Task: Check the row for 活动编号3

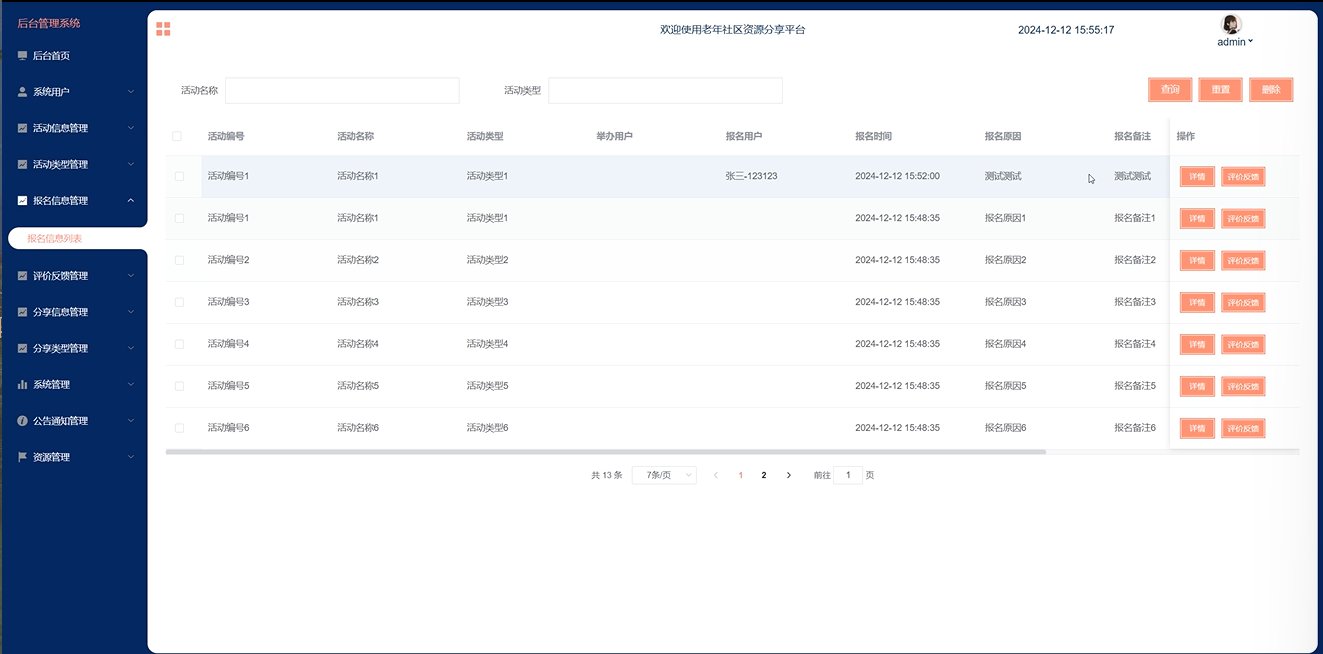Action: (x=180, y=302)
